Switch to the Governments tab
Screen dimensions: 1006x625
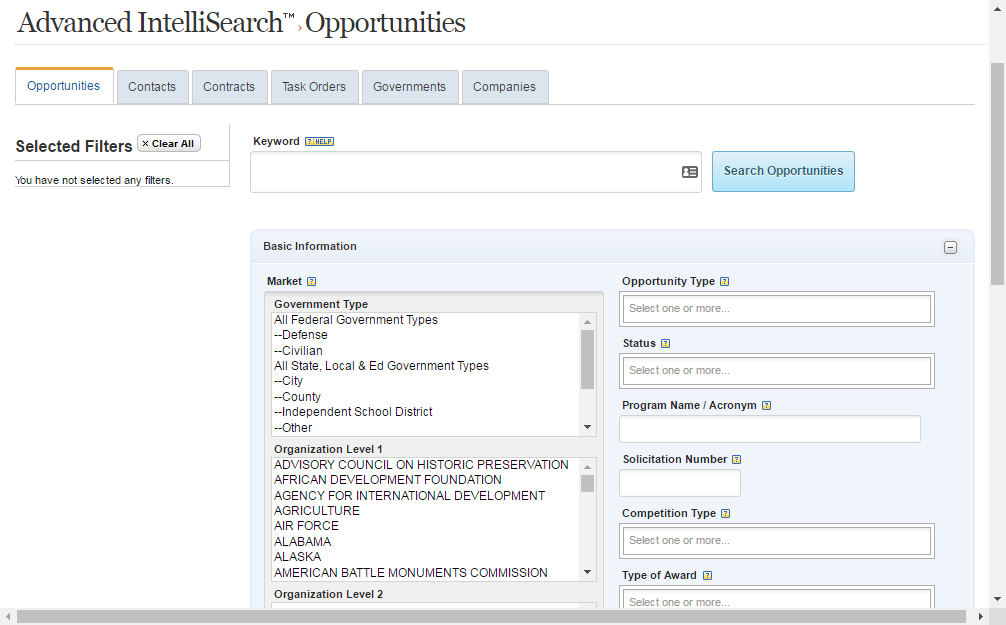[x=410, y=87]
